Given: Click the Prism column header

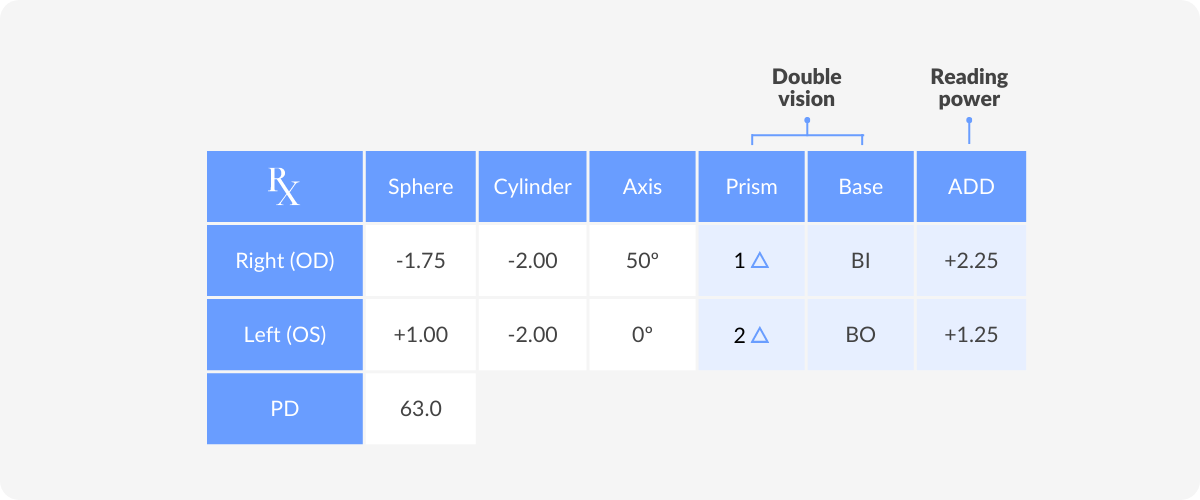Looking at the screenshot, I should [x=751, y=187].
